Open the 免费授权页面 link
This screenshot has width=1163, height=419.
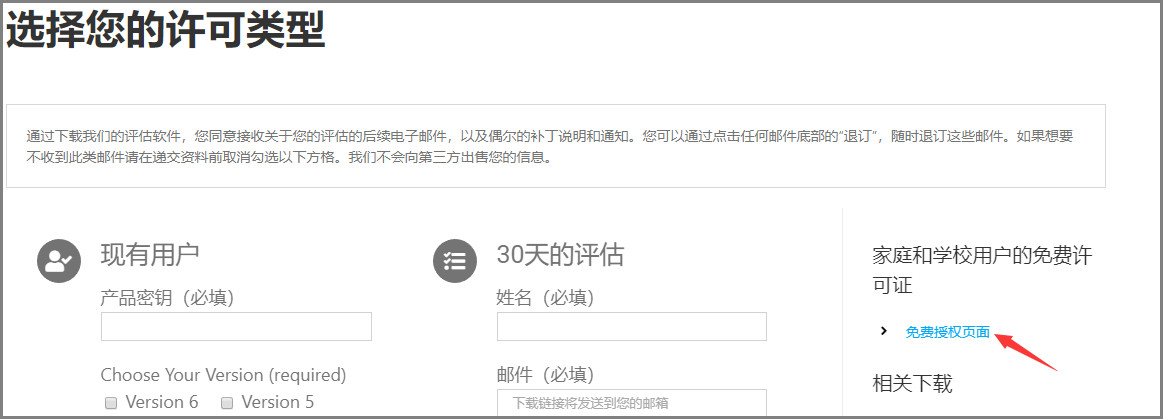tap(947, 332)
